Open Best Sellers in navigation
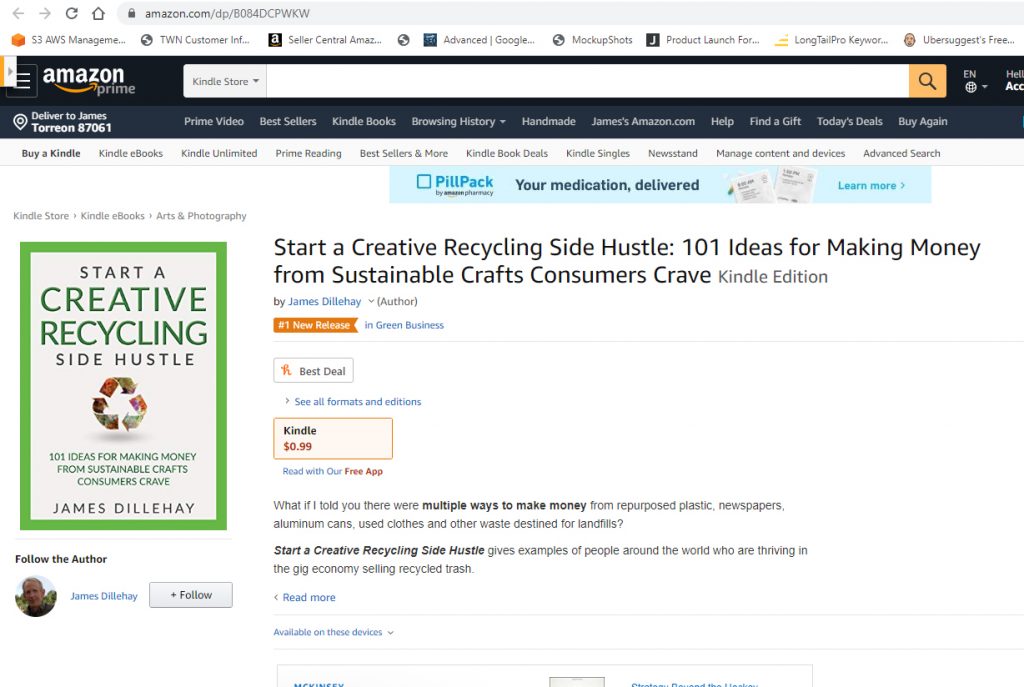This screenshot has width=1024, height=687. pos(288,121)
